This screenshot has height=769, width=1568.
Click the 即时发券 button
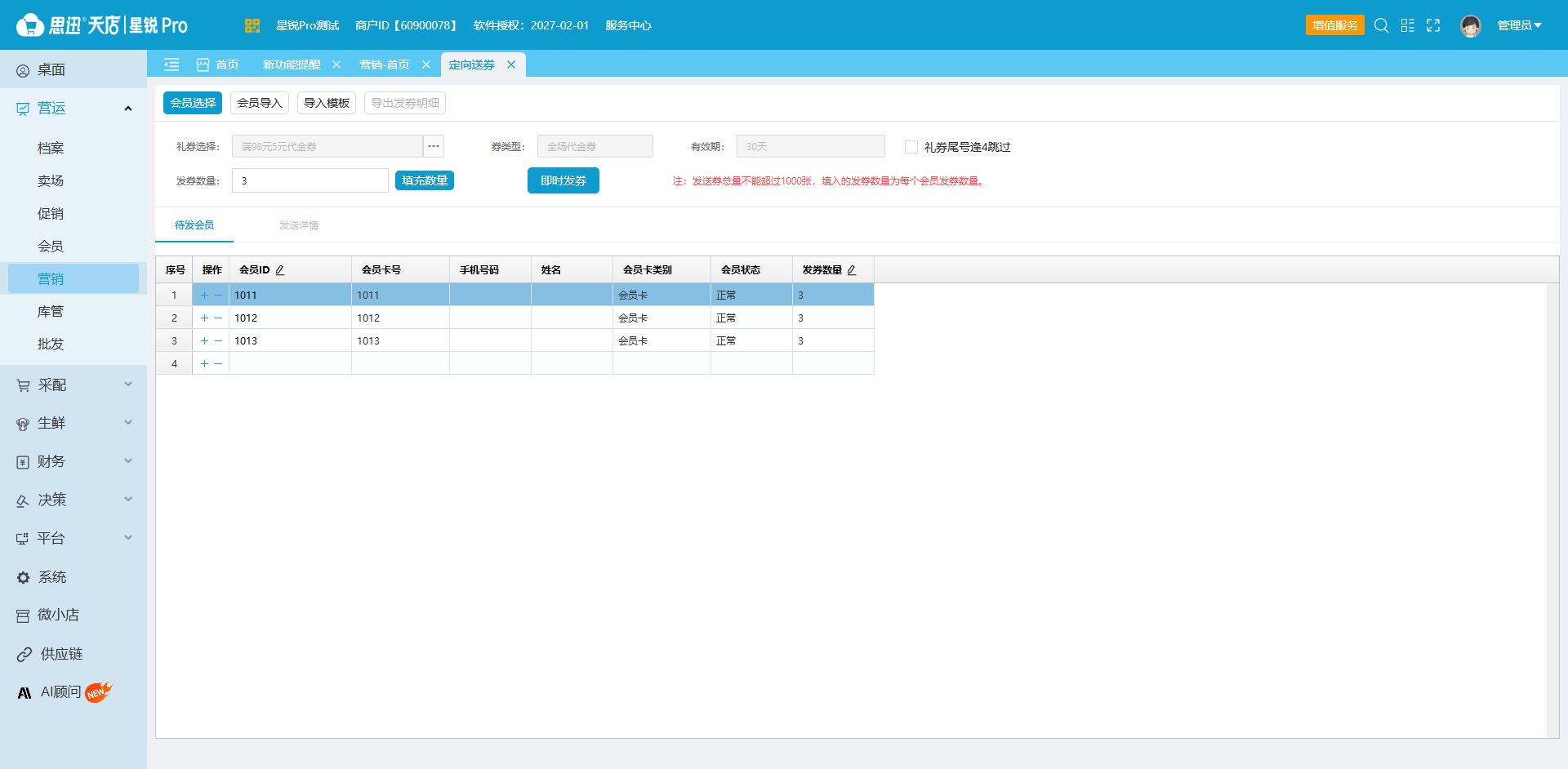563,180
